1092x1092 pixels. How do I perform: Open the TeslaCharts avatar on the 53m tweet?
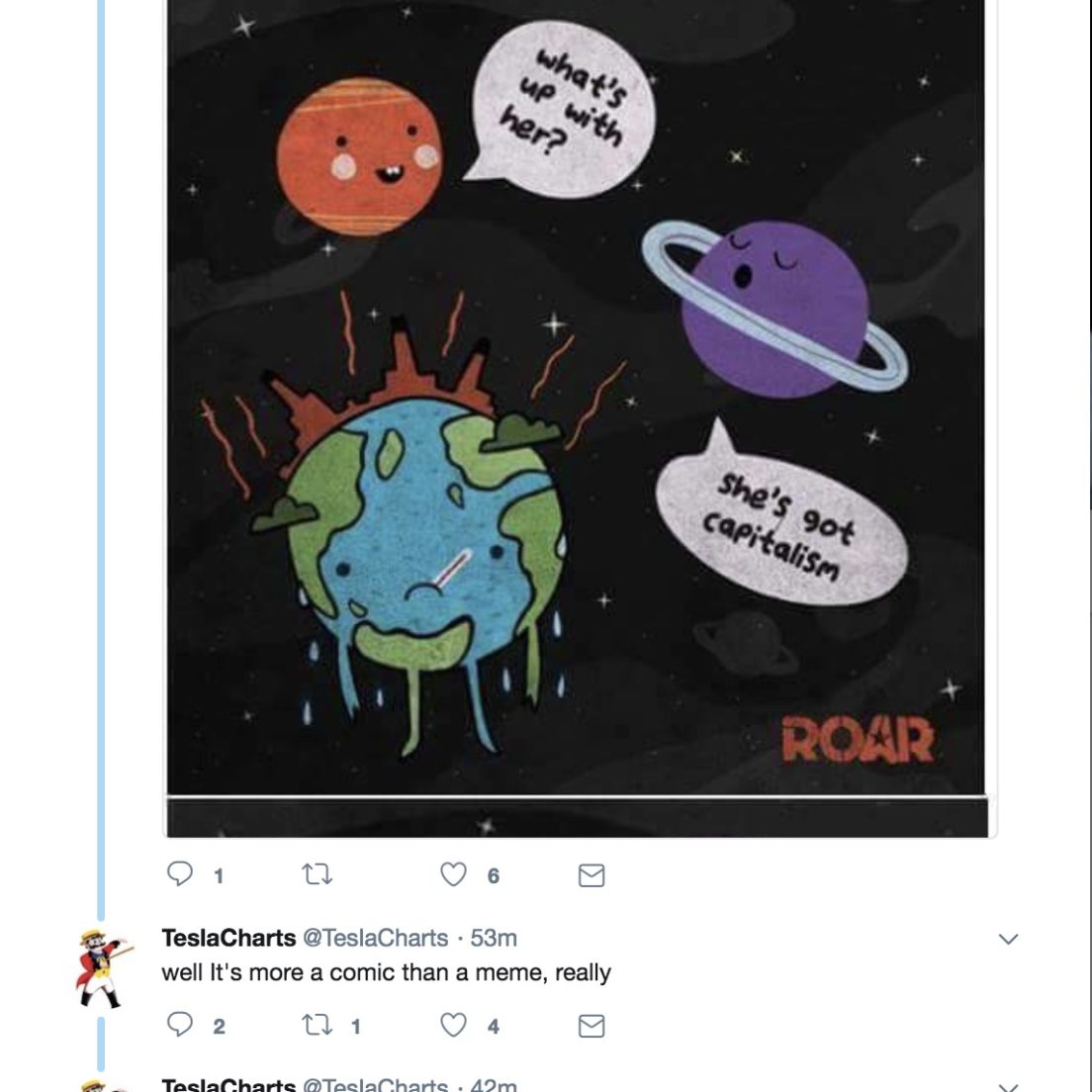[103, 968]
